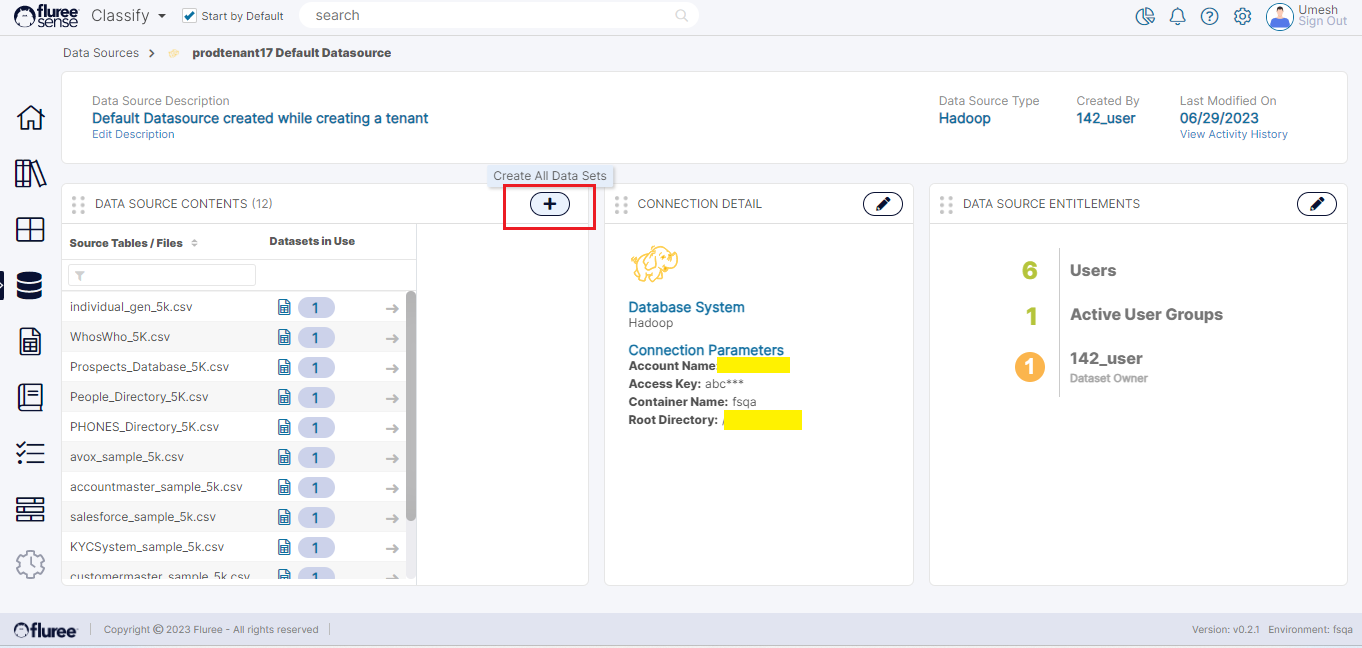Click the Edit Description link
This screenshot has height=648, width=1362.
[133, 134]
